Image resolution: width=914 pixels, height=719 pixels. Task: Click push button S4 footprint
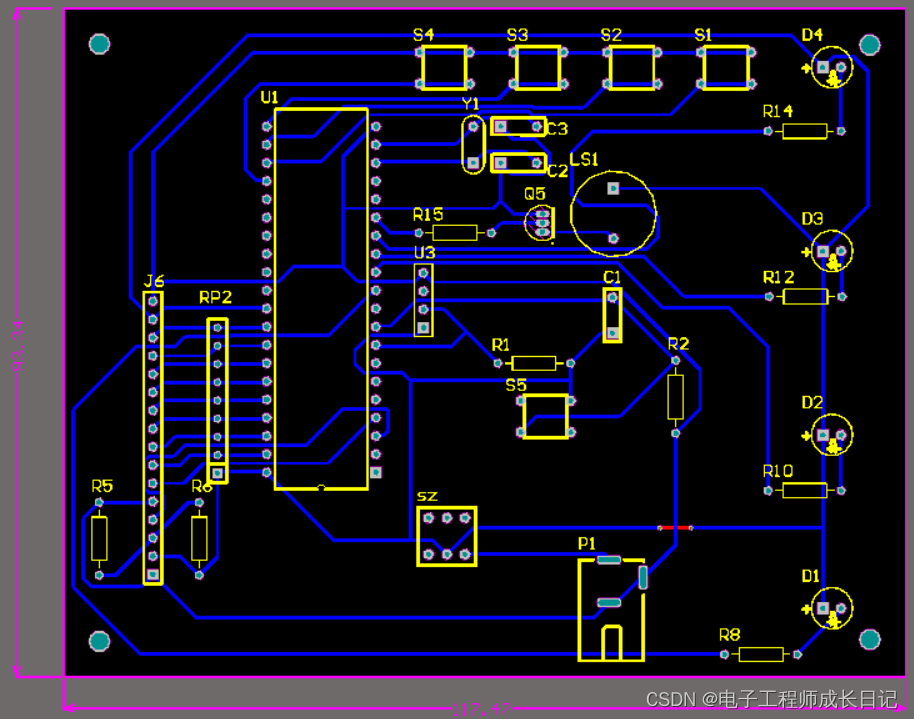tap(444, 68)
